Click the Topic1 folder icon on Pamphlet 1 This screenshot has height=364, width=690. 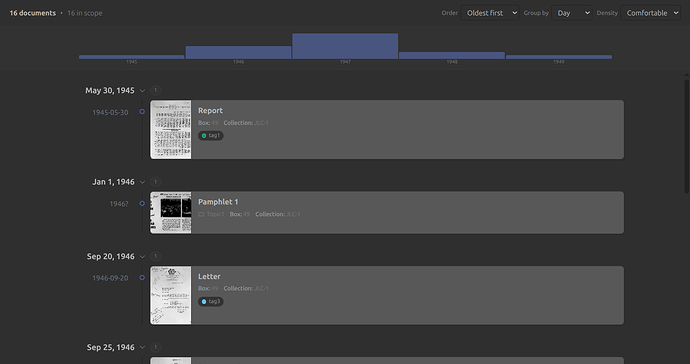click(x=201, y=214)
